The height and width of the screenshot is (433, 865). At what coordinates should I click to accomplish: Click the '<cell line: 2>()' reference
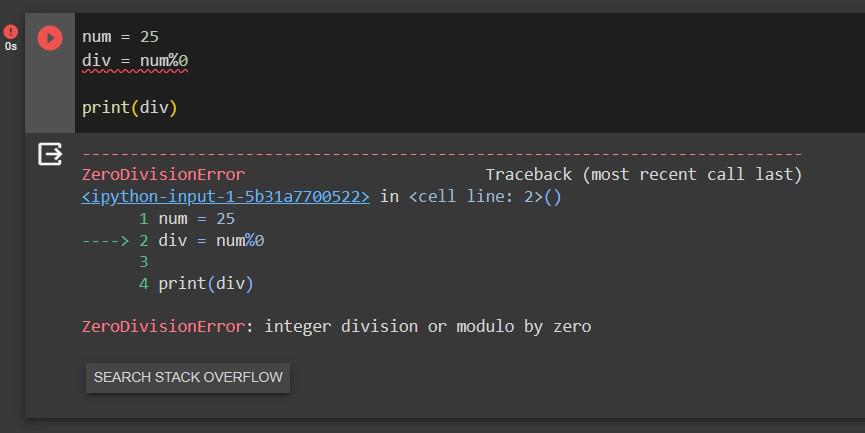click(x=485, y=196)
